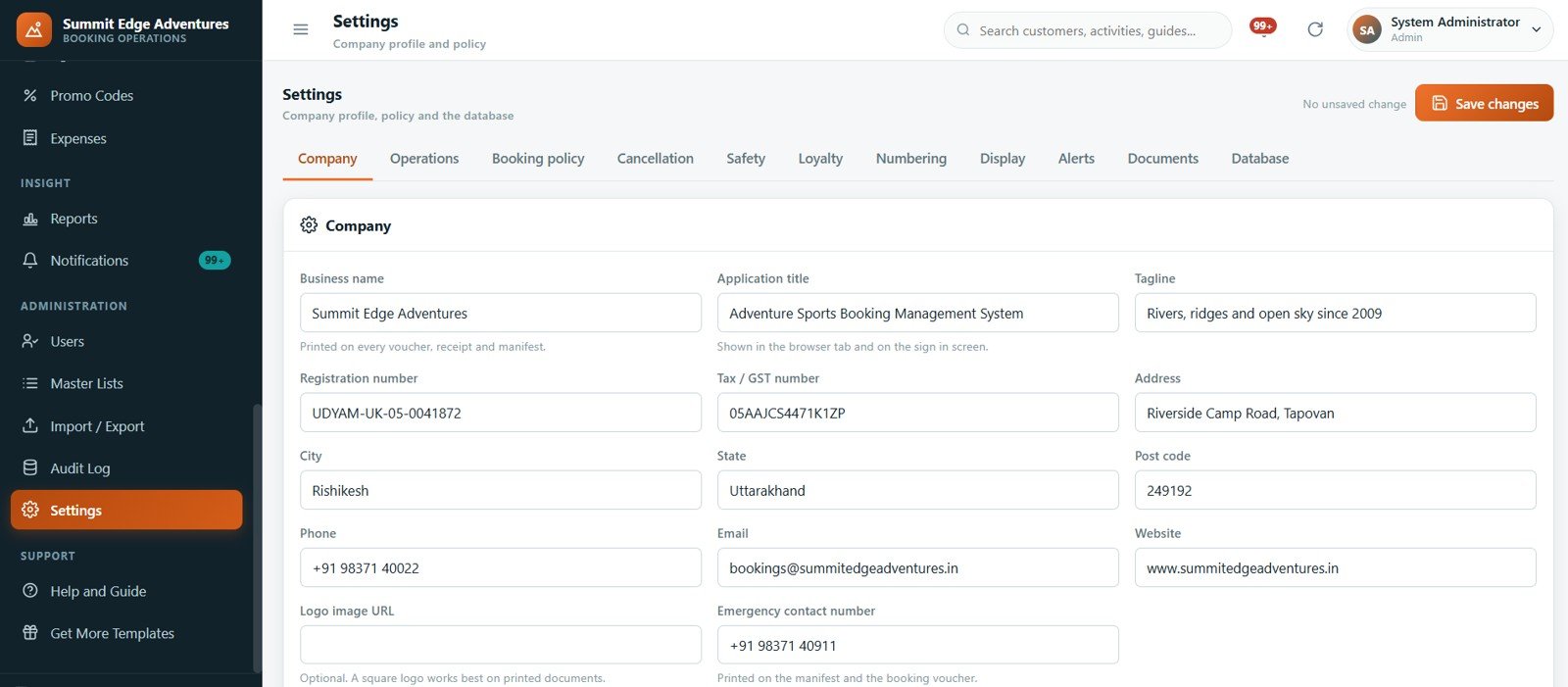Open Expenses in the sidebar
Screen dimensions: 1568x687
point(126,138)
